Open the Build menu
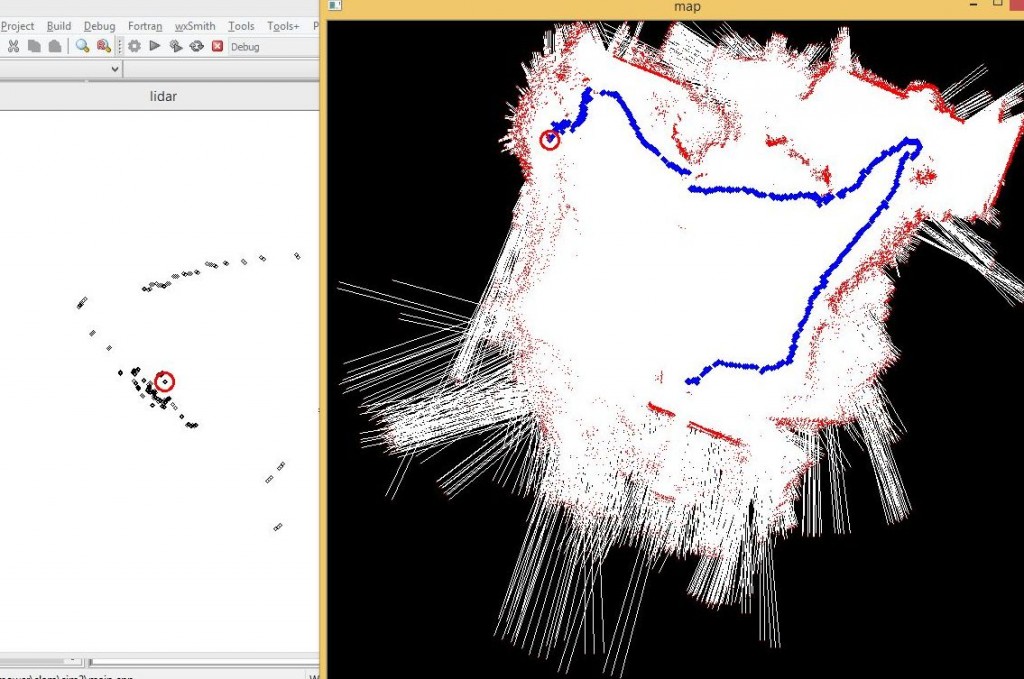This screenshot has height=679, width=1024. [x=59, y=26]
